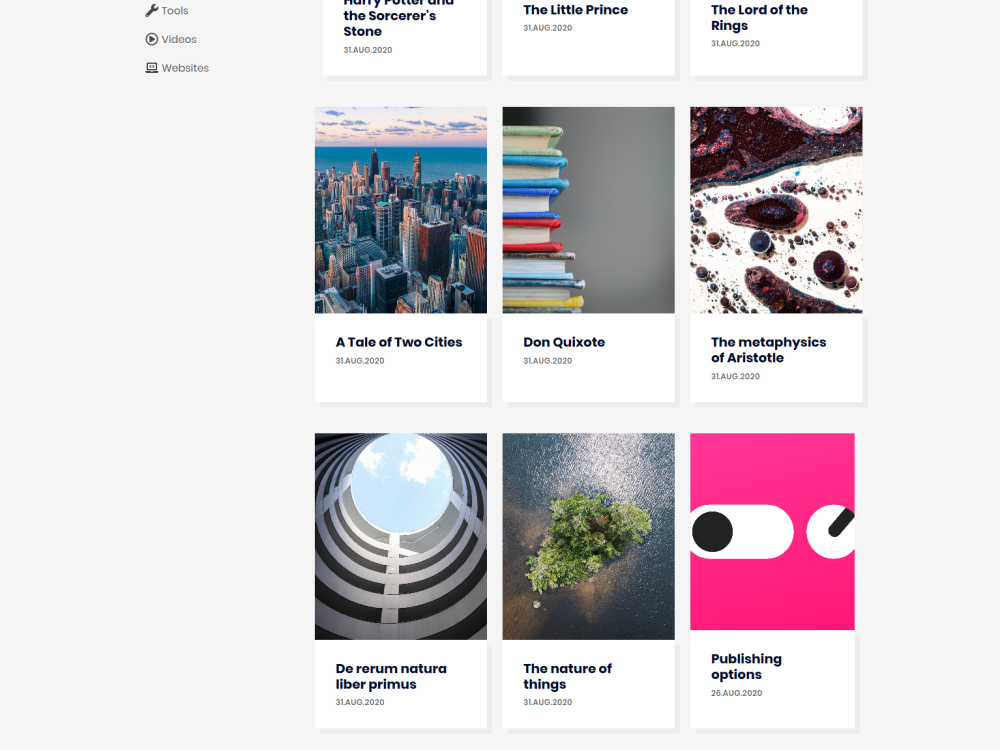Click the wrench icon next to Tools
This screenshot has width=1000, height=750.
click(x=149, y=9)
